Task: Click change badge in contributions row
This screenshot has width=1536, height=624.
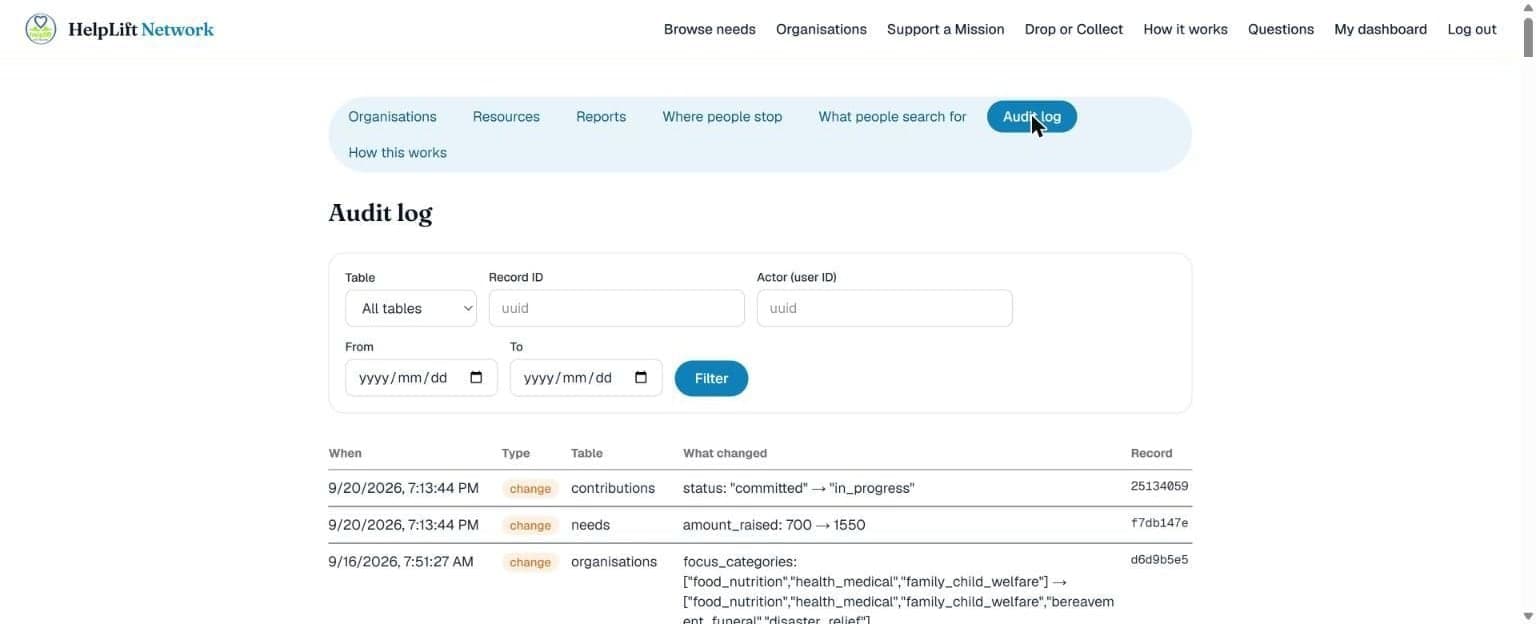Action: pos(530,489)
